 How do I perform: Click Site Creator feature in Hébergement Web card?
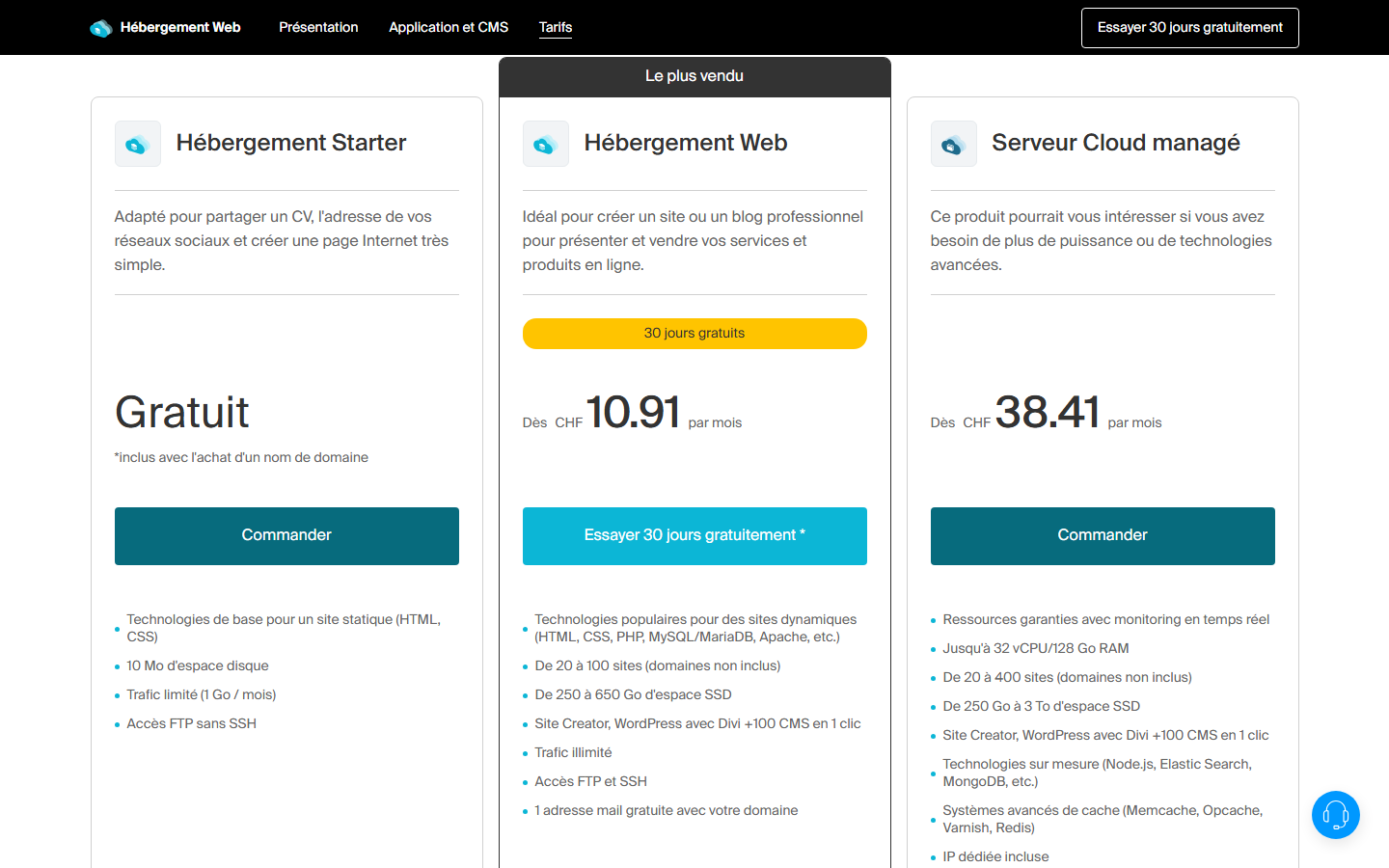697,723
